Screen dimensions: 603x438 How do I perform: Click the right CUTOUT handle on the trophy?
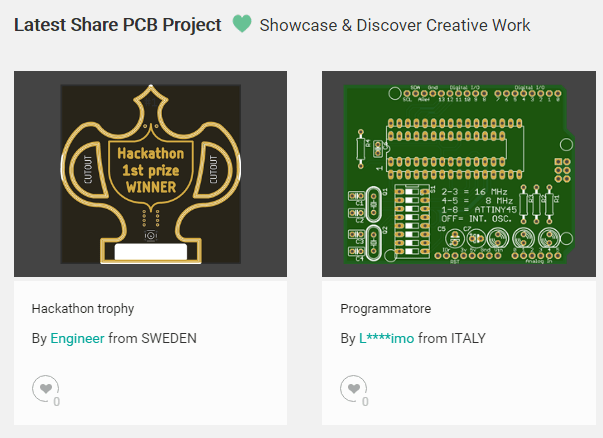(x=212, y=164)
